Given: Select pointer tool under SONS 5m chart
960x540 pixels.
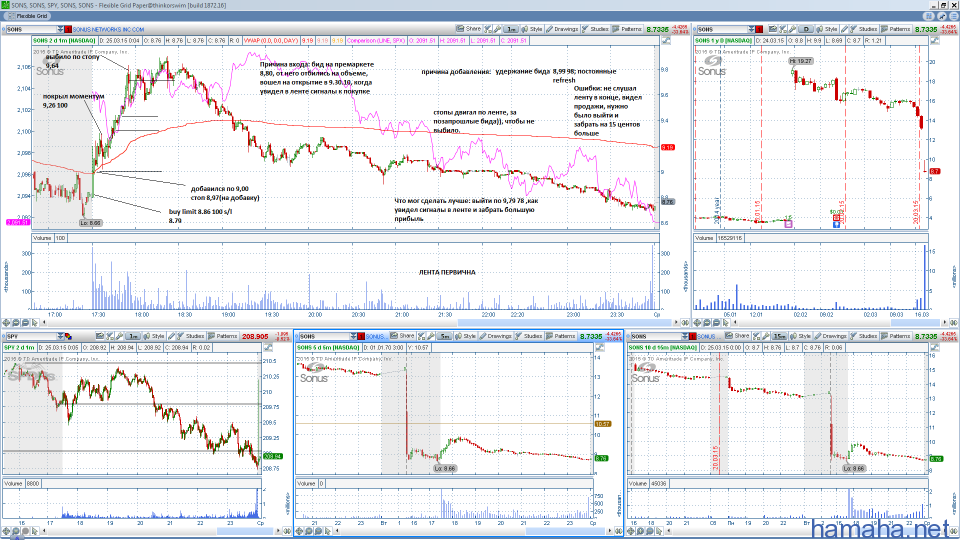Looking at the screenshot, I should [328, 531].
